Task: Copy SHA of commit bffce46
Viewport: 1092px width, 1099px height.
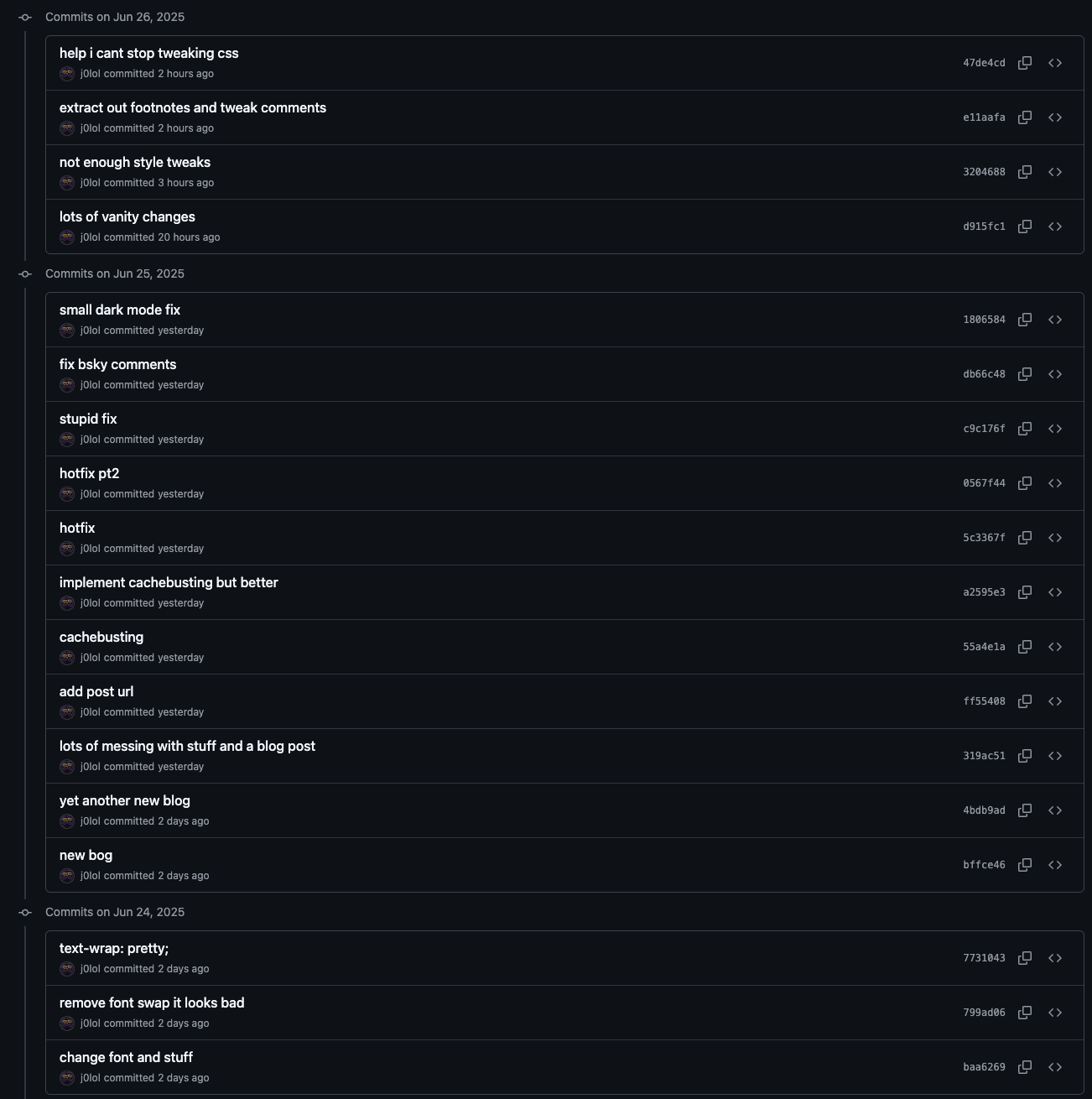Action: click(x=1024, y=865)
